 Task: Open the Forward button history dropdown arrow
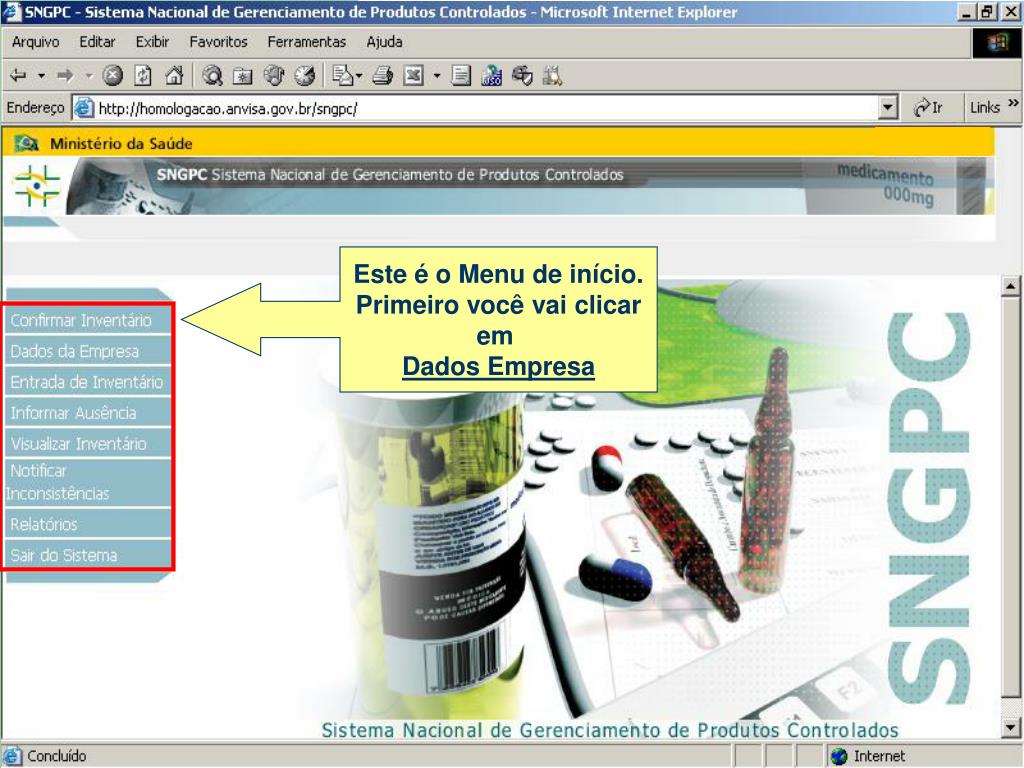point(89,76)
